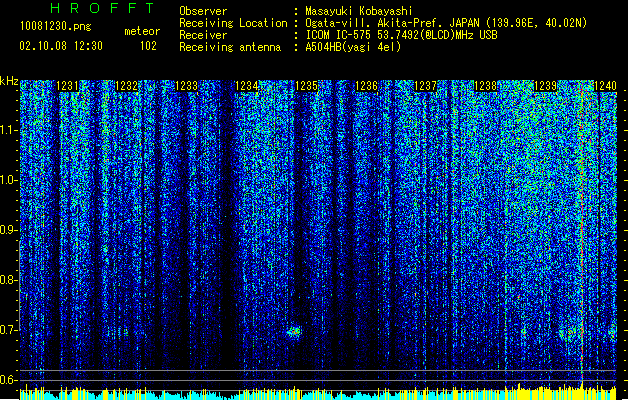Click the 1240 time marker
Screen dimensions: 629x400
click(x=605, y=86)
